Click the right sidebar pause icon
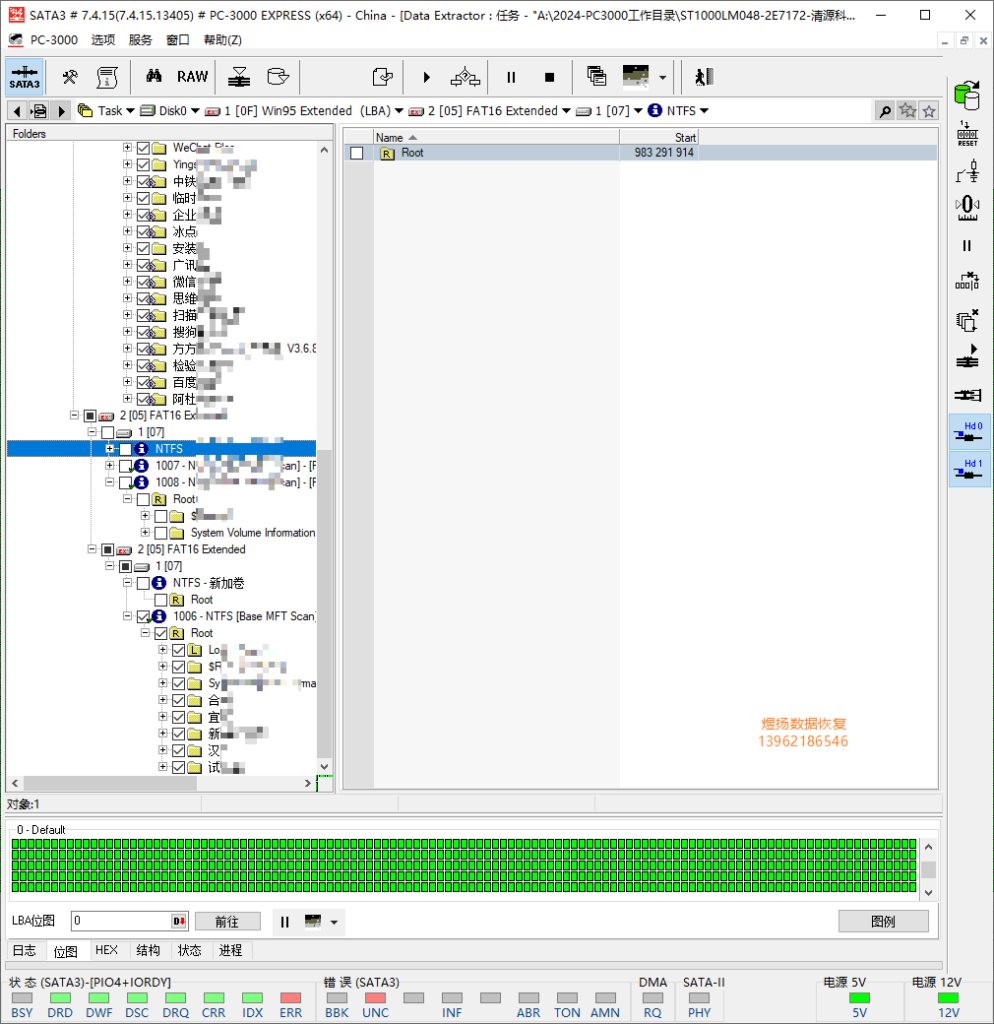The width and height of the screenshot is (994, 1024). (x=967, y=246)
